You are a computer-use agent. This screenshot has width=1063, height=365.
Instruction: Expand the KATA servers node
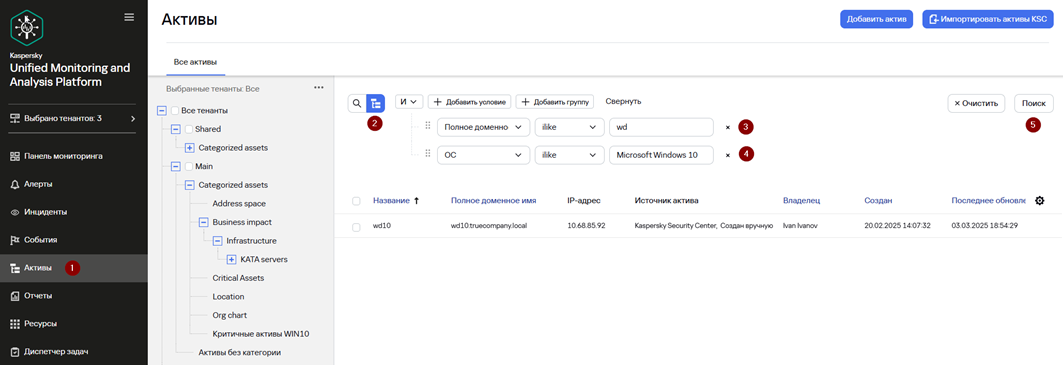(x=231, y=259)
